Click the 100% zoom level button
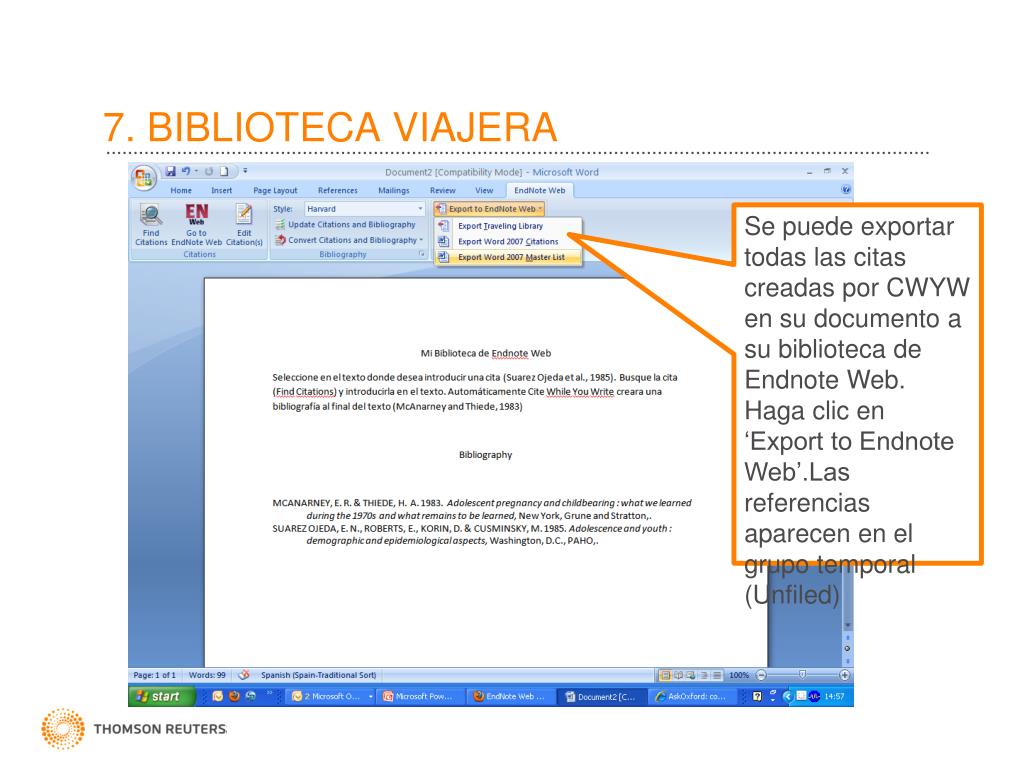Viewport: 1024px width, 768px height. (x=739, y=675)
